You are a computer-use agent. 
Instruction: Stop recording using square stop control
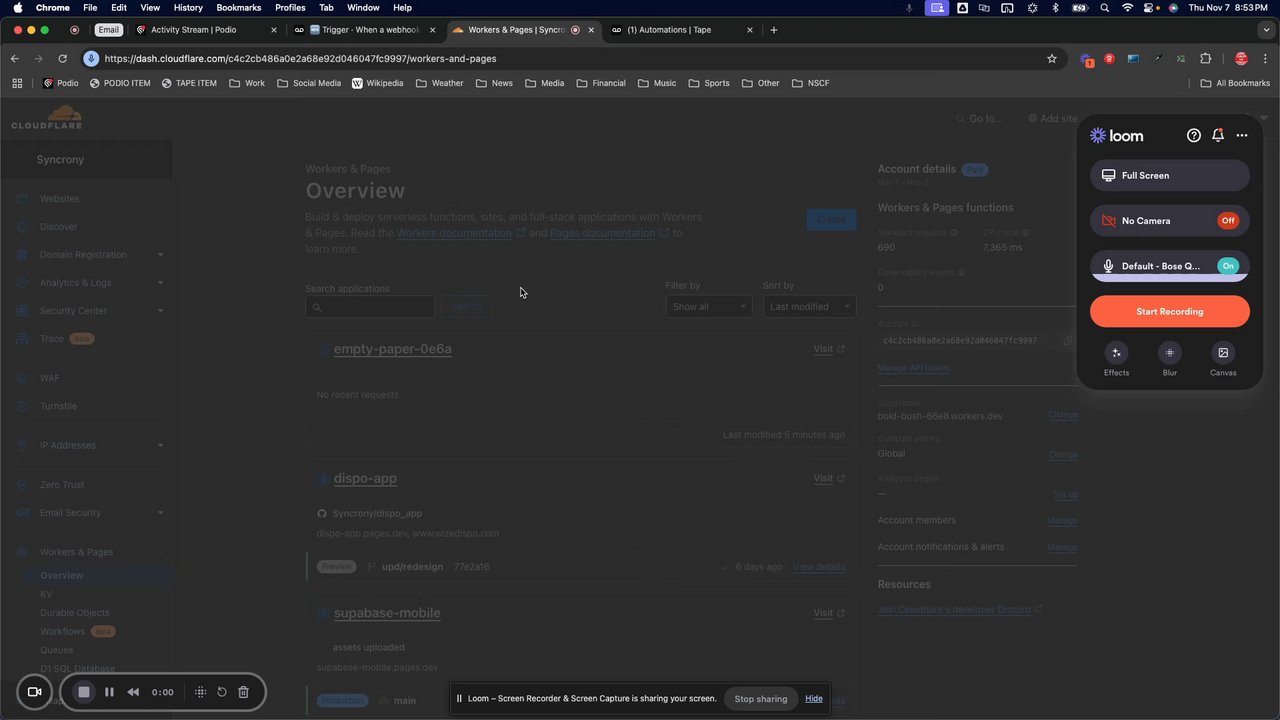pos(84,692)
